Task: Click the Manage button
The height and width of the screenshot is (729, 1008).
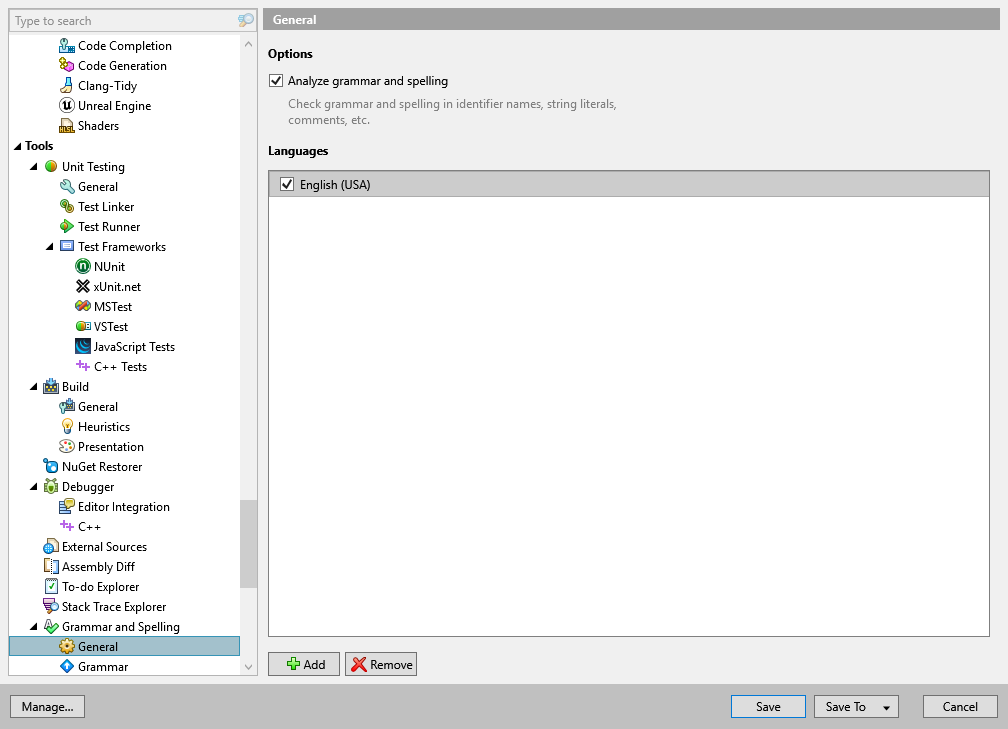Action: [47, 706]
